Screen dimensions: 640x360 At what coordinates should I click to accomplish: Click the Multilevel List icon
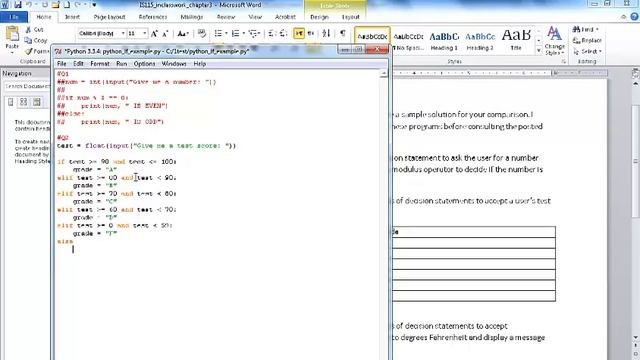(x=253, y=33)
